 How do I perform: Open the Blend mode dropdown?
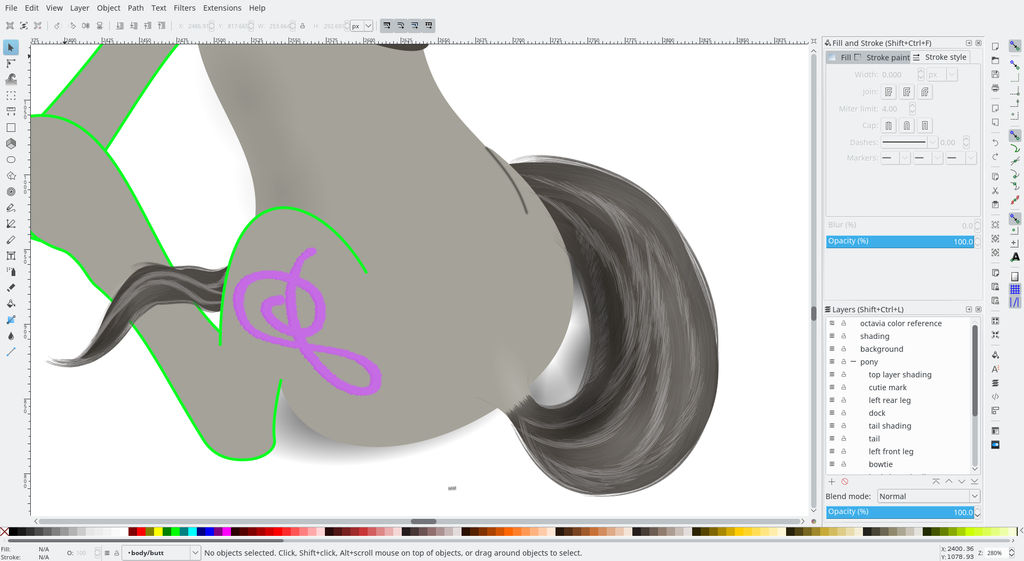[929, 496]
